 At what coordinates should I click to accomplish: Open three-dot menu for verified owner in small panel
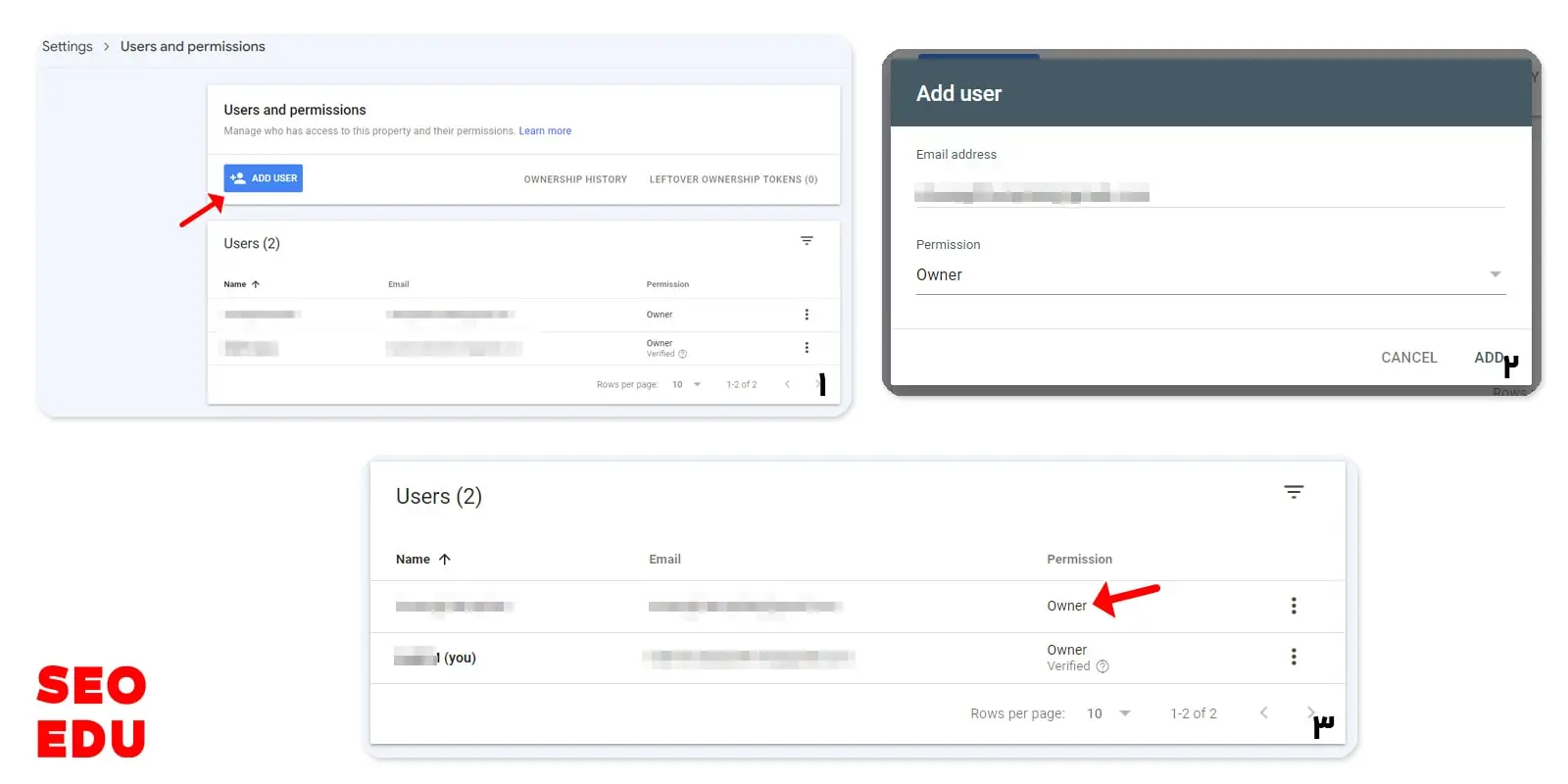pos(807,348)
